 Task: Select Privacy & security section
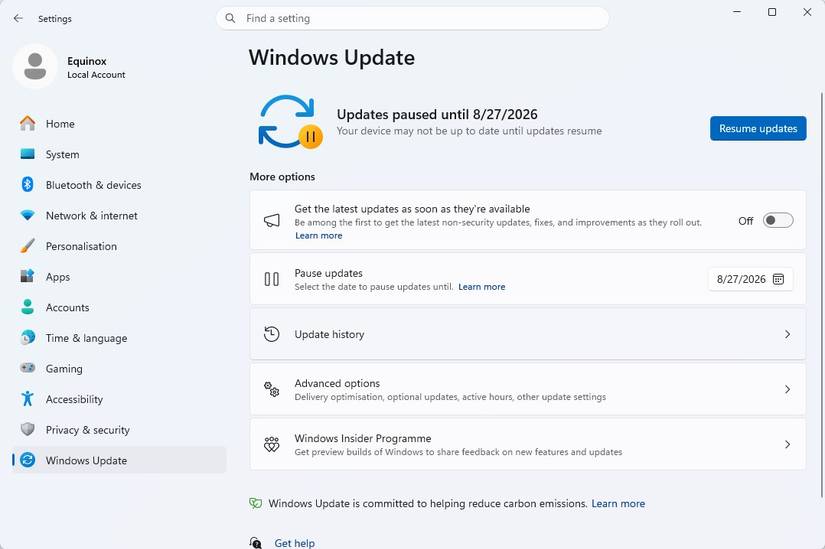(119, 430)
